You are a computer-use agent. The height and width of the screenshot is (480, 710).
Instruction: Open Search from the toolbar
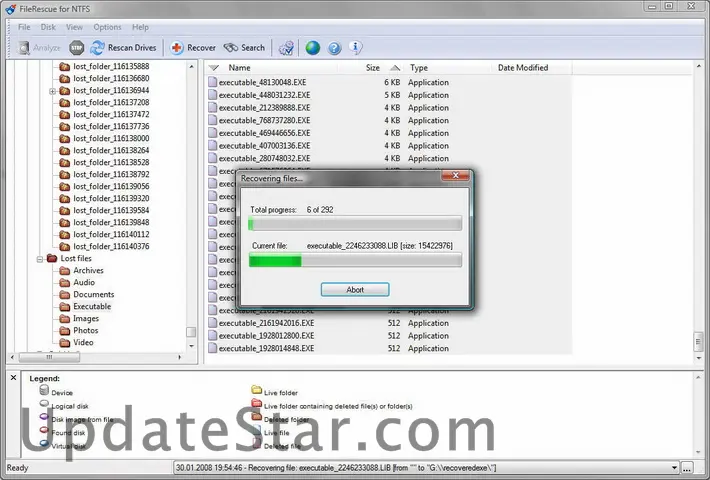point(245,48)
